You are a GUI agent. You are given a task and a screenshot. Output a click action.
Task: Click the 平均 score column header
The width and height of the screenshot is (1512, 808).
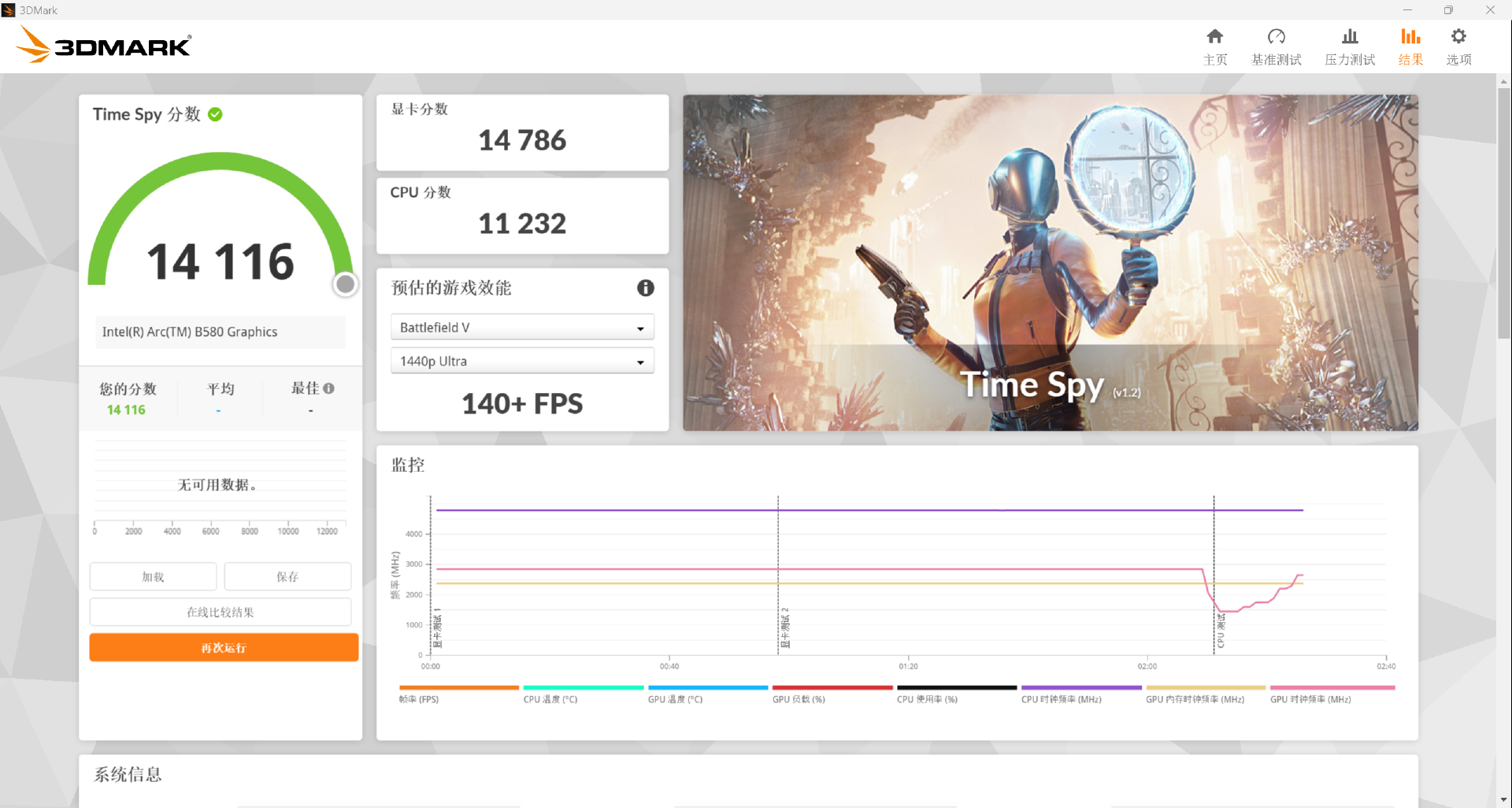pyautogui.click(x=220, y=388)
